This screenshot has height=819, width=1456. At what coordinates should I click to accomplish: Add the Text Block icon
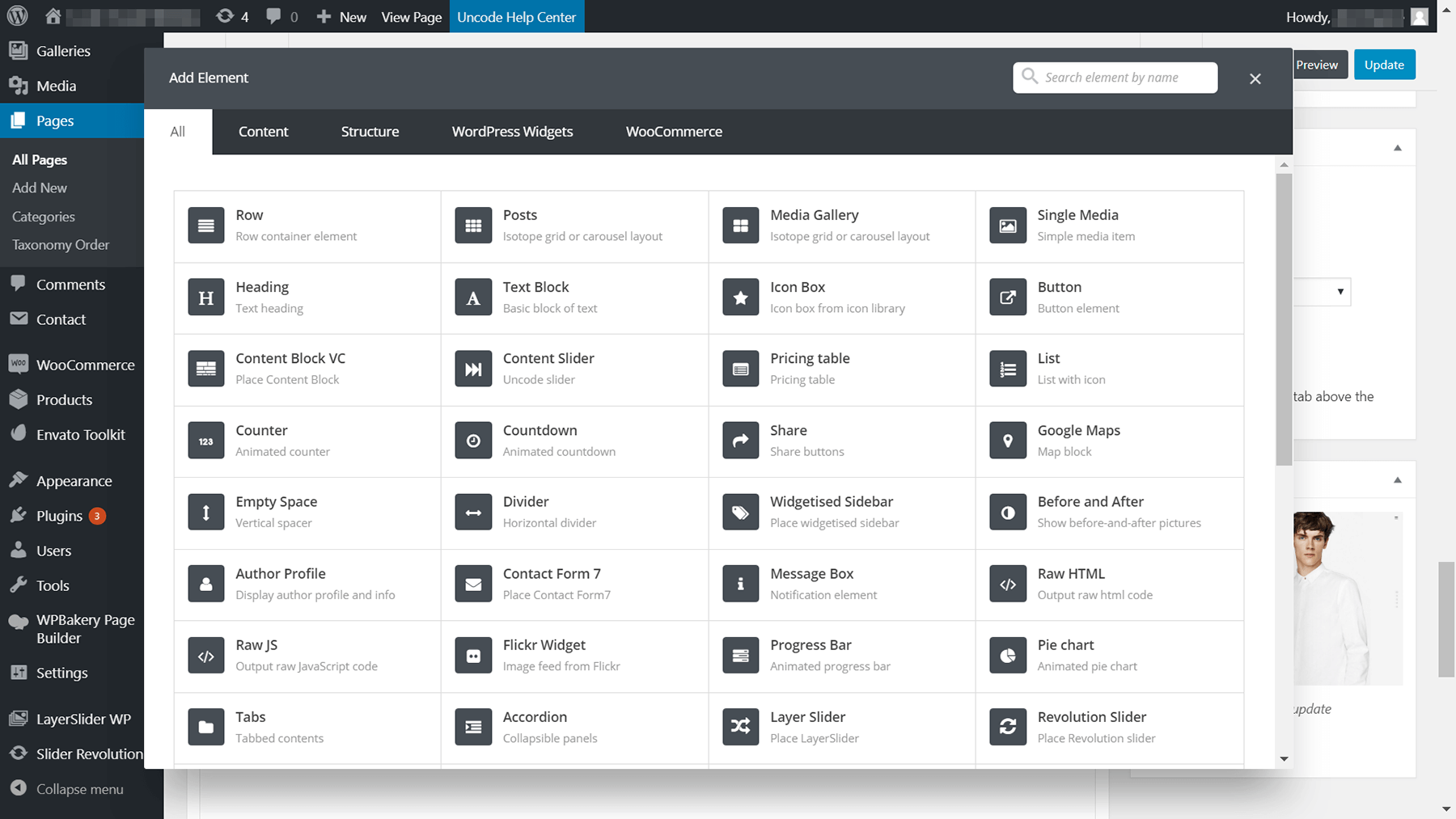[473, 298]
